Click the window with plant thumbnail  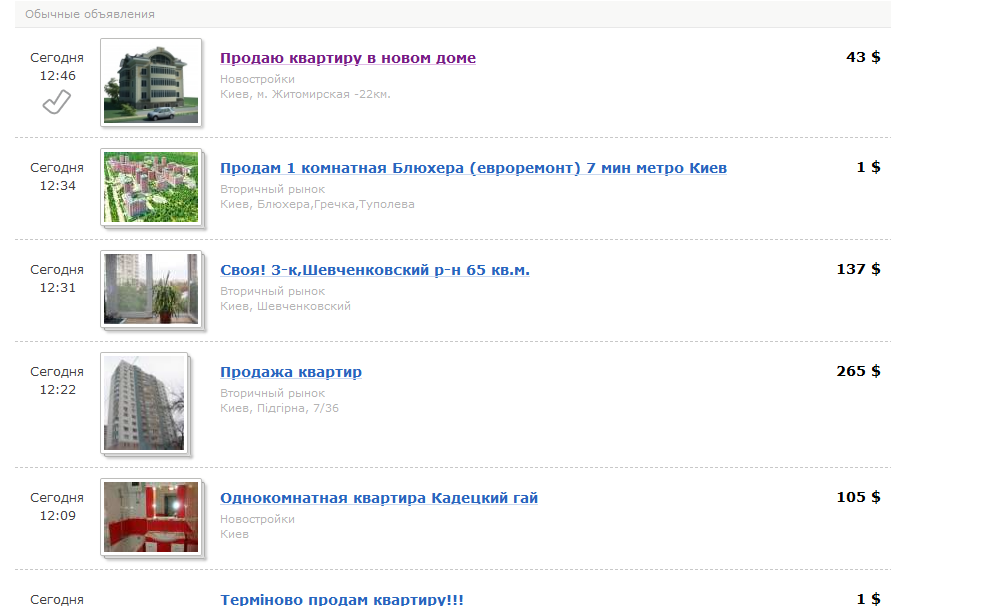coord(151,289)
